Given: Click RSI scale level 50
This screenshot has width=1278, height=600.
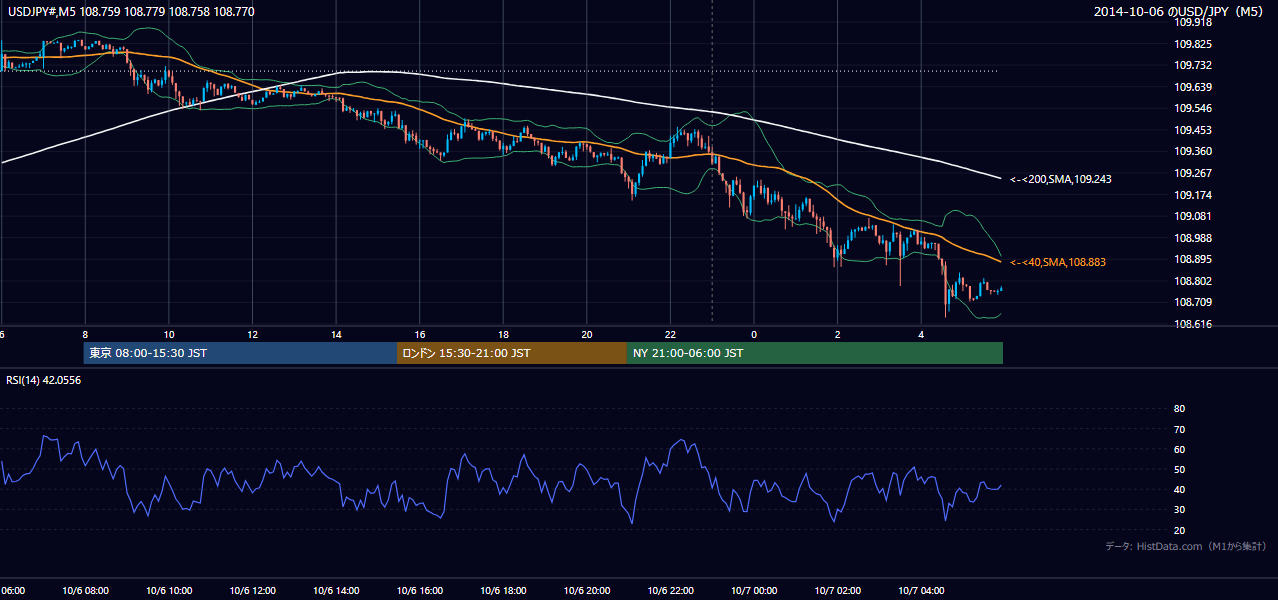Looking at the screenshot, I should click(1179, 469).
